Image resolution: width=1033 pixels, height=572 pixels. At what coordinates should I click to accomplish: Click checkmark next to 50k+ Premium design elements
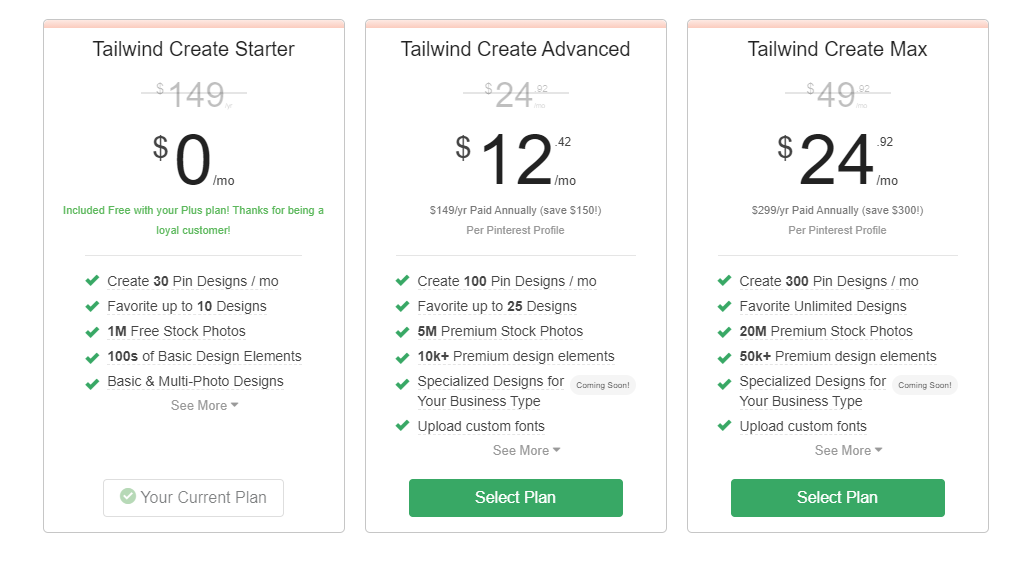[x=725, y=356]
